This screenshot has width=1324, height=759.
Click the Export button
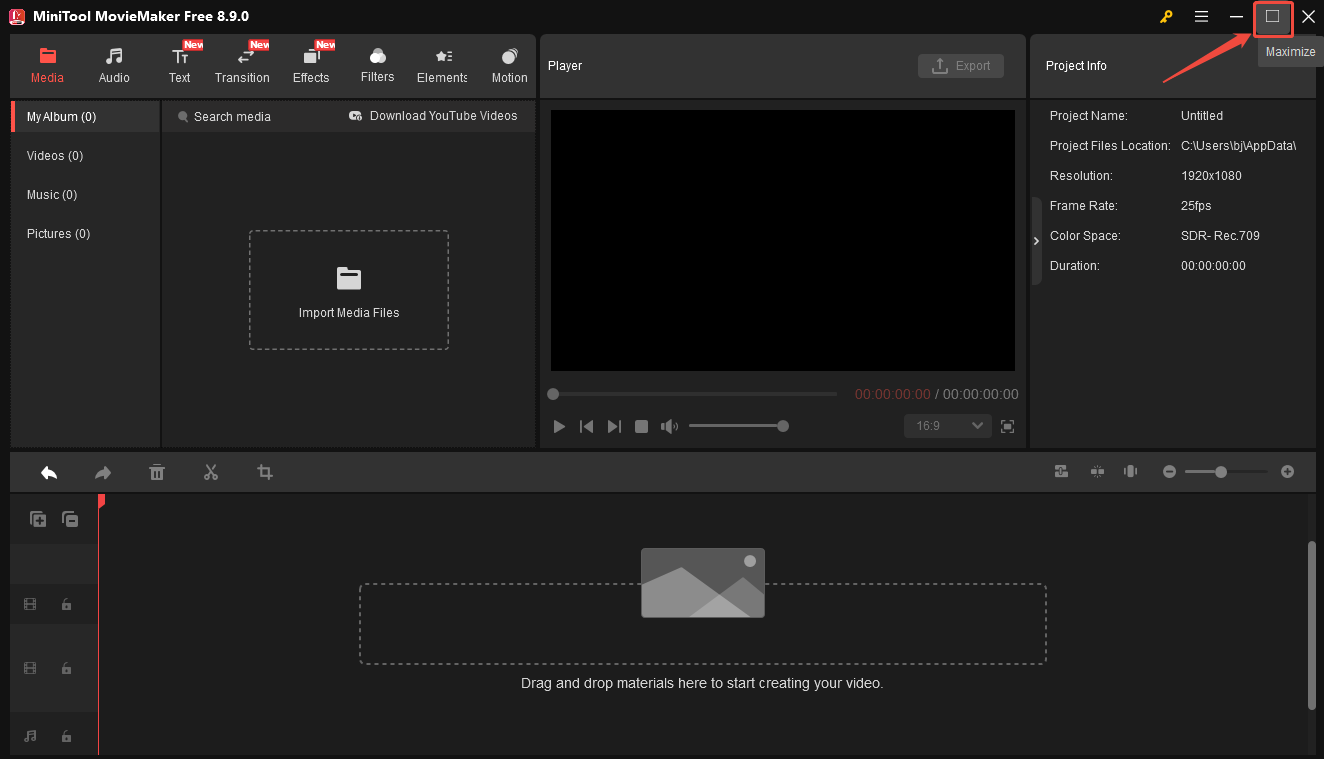pos(961,66)
